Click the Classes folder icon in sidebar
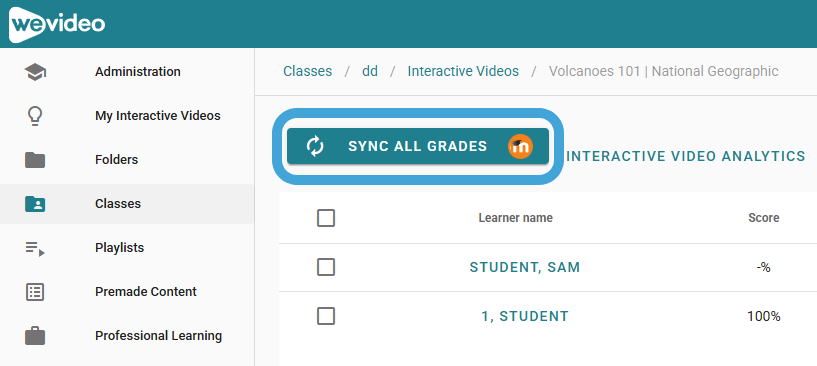Image resolution: width=817 pixels, height=366 pixels. coord(35,203)
